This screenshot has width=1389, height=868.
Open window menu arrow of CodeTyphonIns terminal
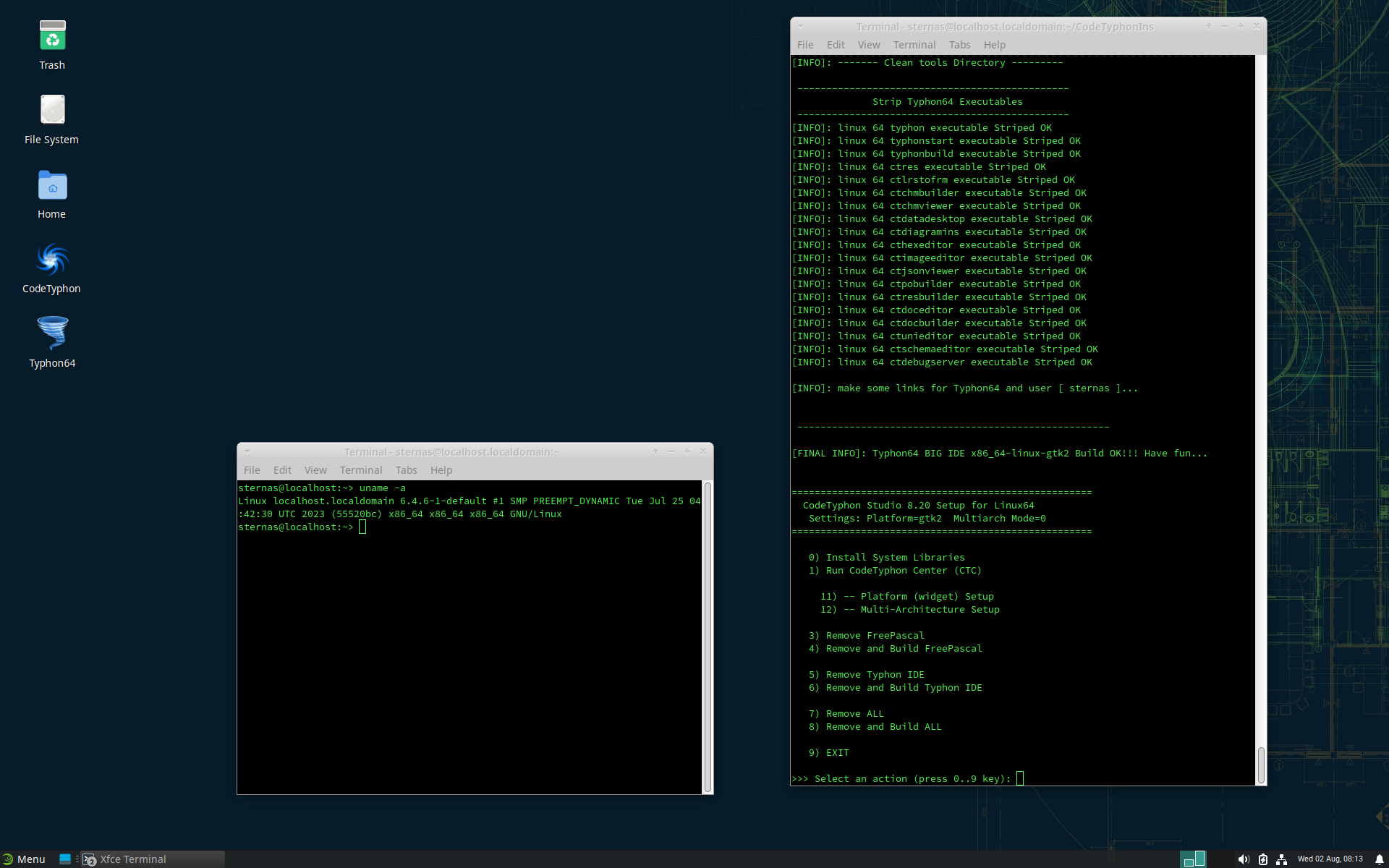801,26
